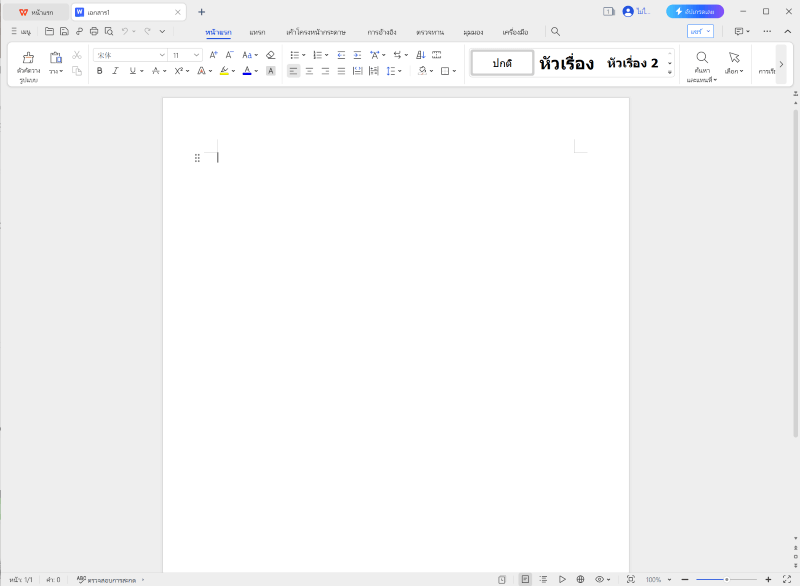Open the font size dropdown
The image size is (800, 586).
196,55
